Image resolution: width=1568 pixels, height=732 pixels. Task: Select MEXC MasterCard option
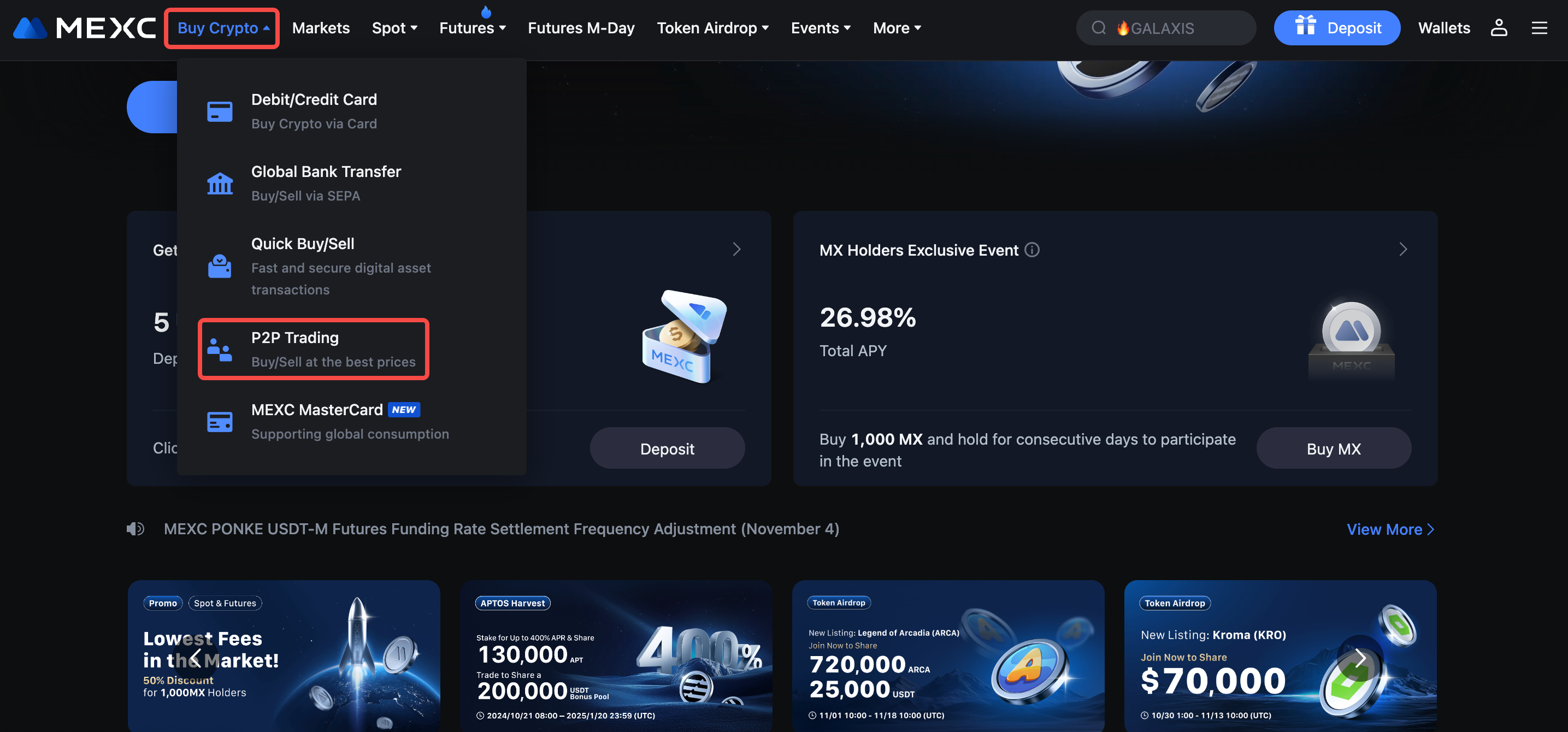tap(351, 421)
